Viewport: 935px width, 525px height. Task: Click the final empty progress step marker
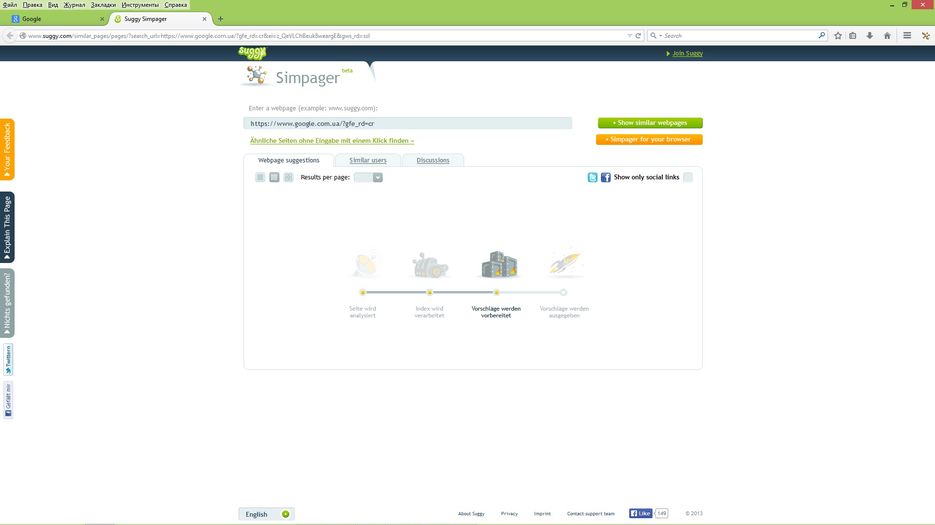pos(564,292)
